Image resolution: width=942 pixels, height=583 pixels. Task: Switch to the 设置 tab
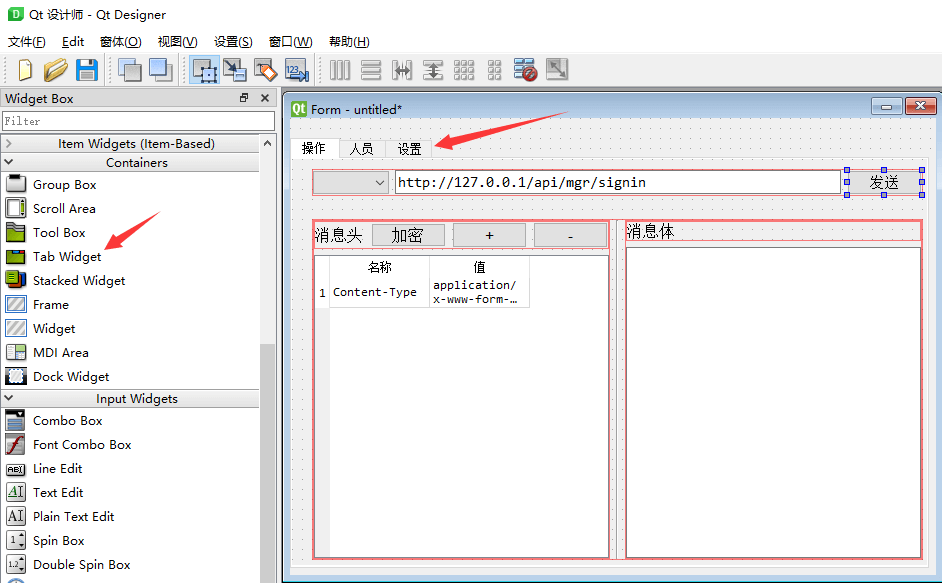tap(409, 149)
